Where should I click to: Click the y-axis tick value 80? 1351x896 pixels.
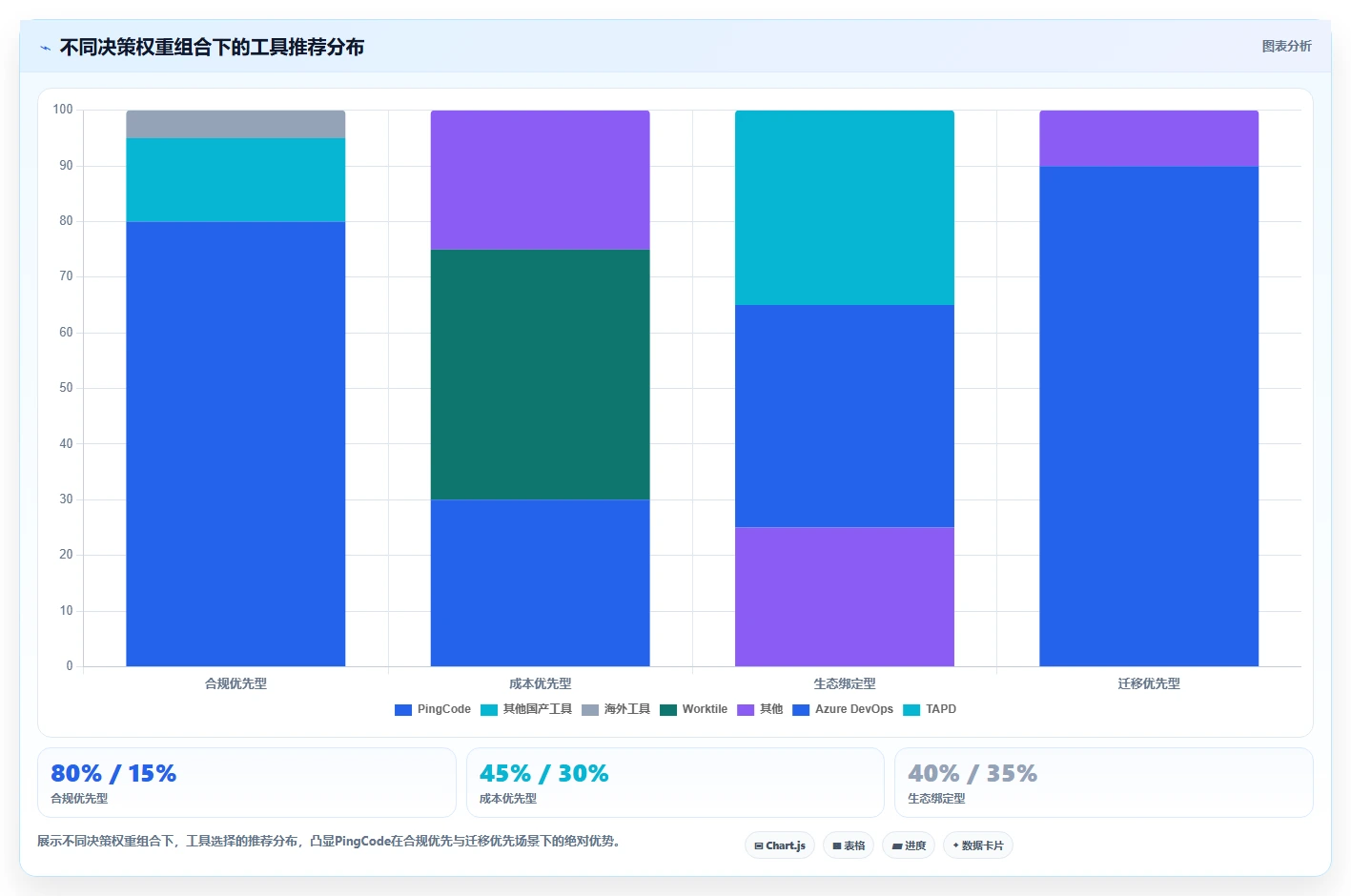pyautogui.click(x=66, y=221)
